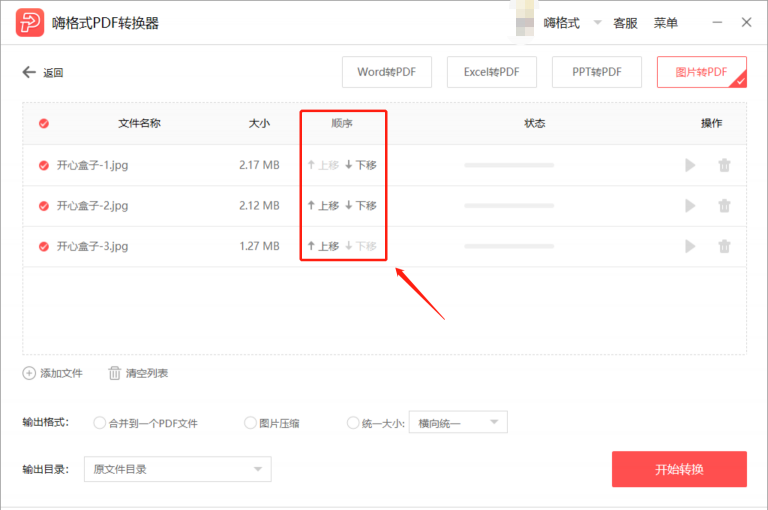Click the 清空列表 label
Image resolution: width=768 pixels, height=510 pixels.
point(147,373)
